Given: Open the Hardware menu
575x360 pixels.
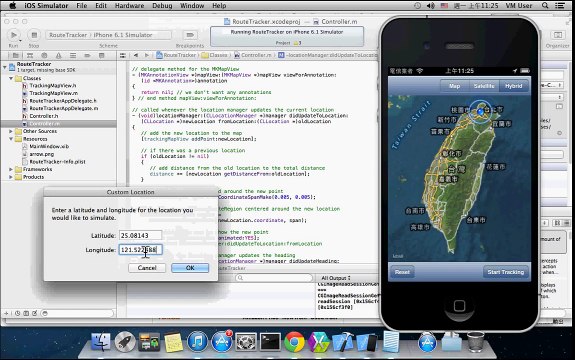Looking at the screenshot, I should coord(129,5).
